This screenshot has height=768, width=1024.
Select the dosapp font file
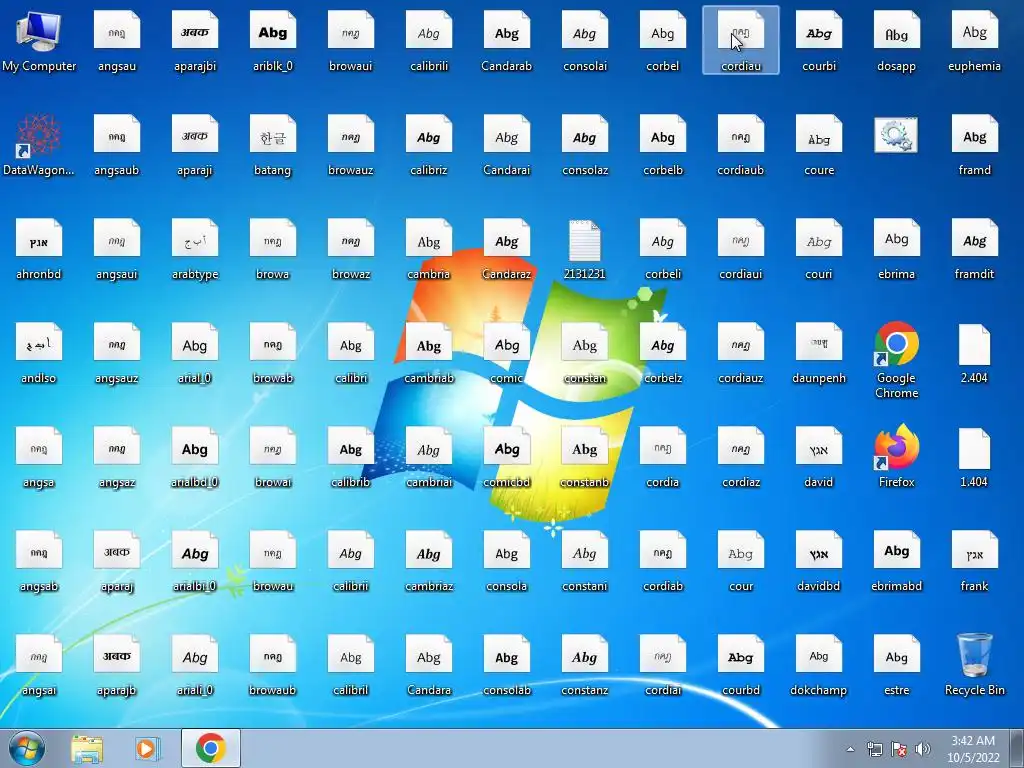pos(896,40)
